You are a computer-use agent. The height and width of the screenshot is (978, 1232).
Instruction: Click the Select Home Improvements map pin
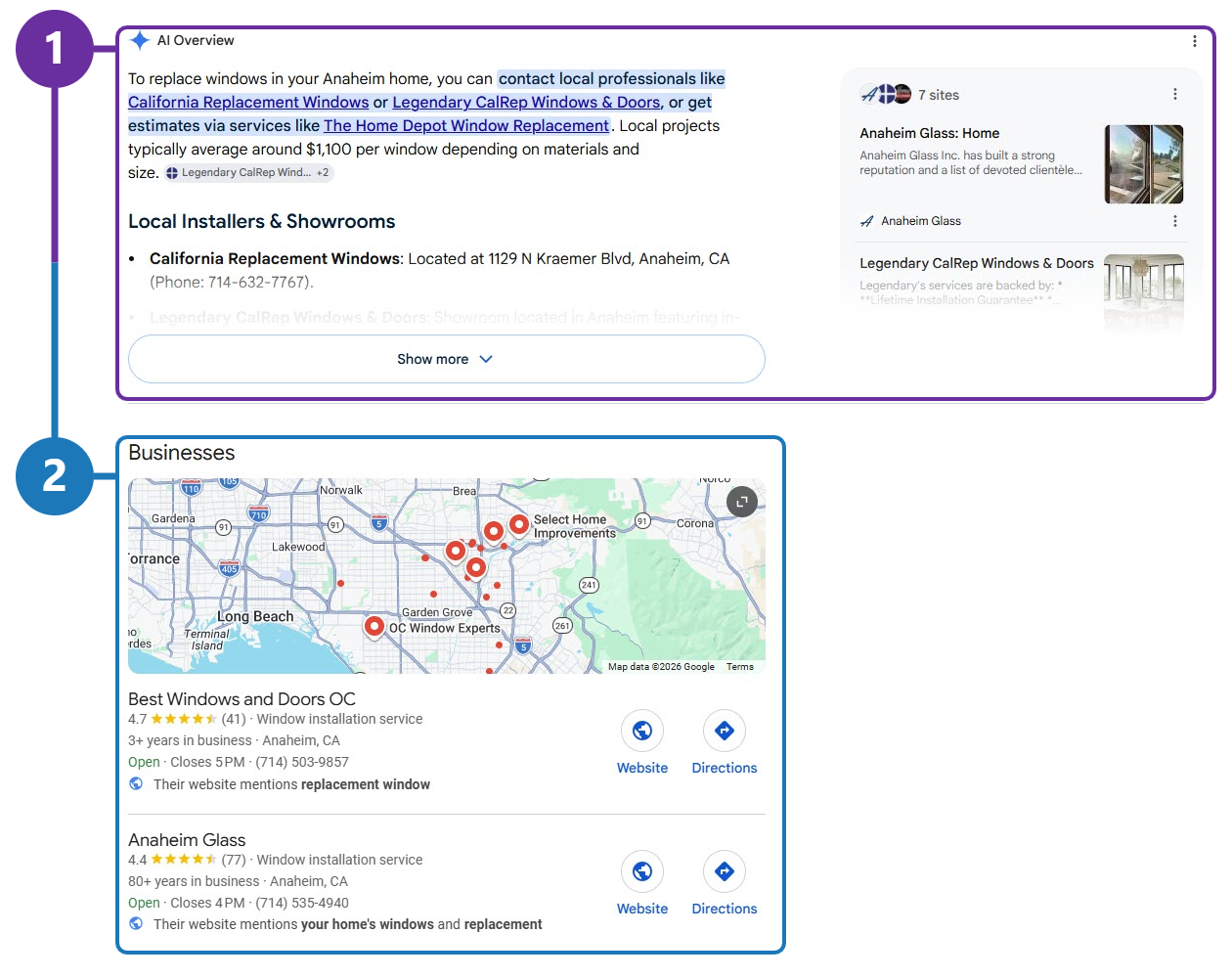[519, 525]
